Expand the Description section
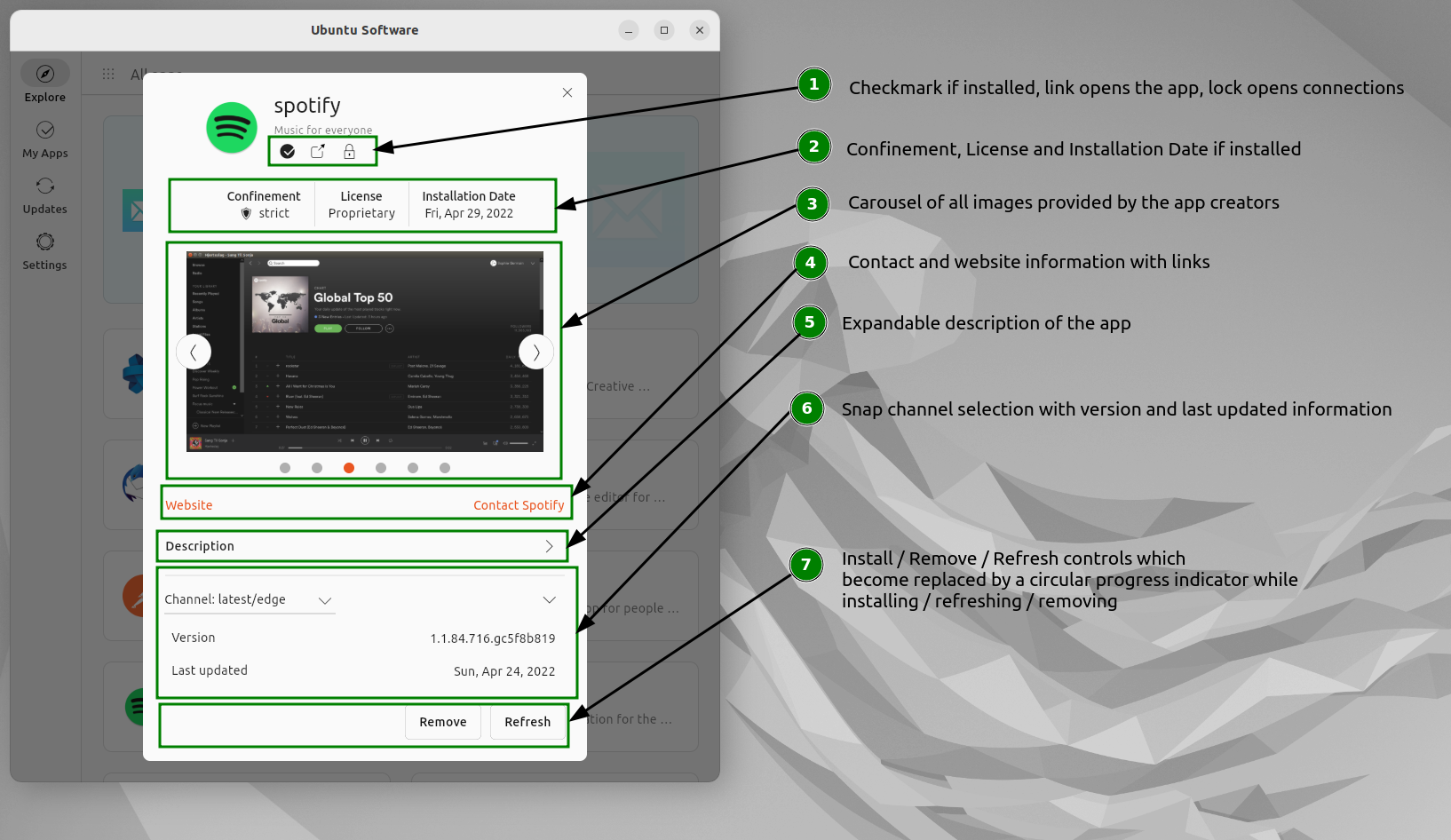The width and height of the screenshot is (1451, 840). point(362,546)
